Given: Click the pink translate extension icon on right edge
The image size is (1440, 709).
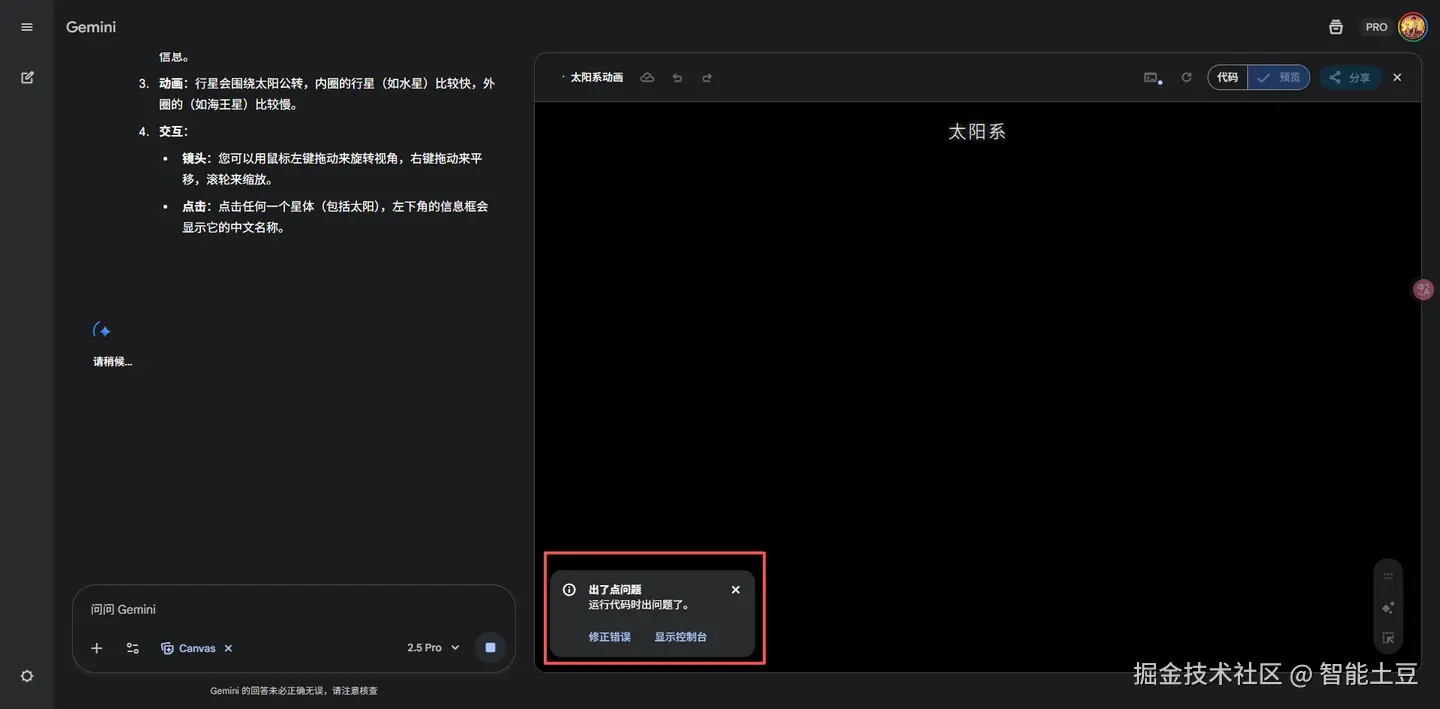Looking at the screenshot, I should point(1424,289).
